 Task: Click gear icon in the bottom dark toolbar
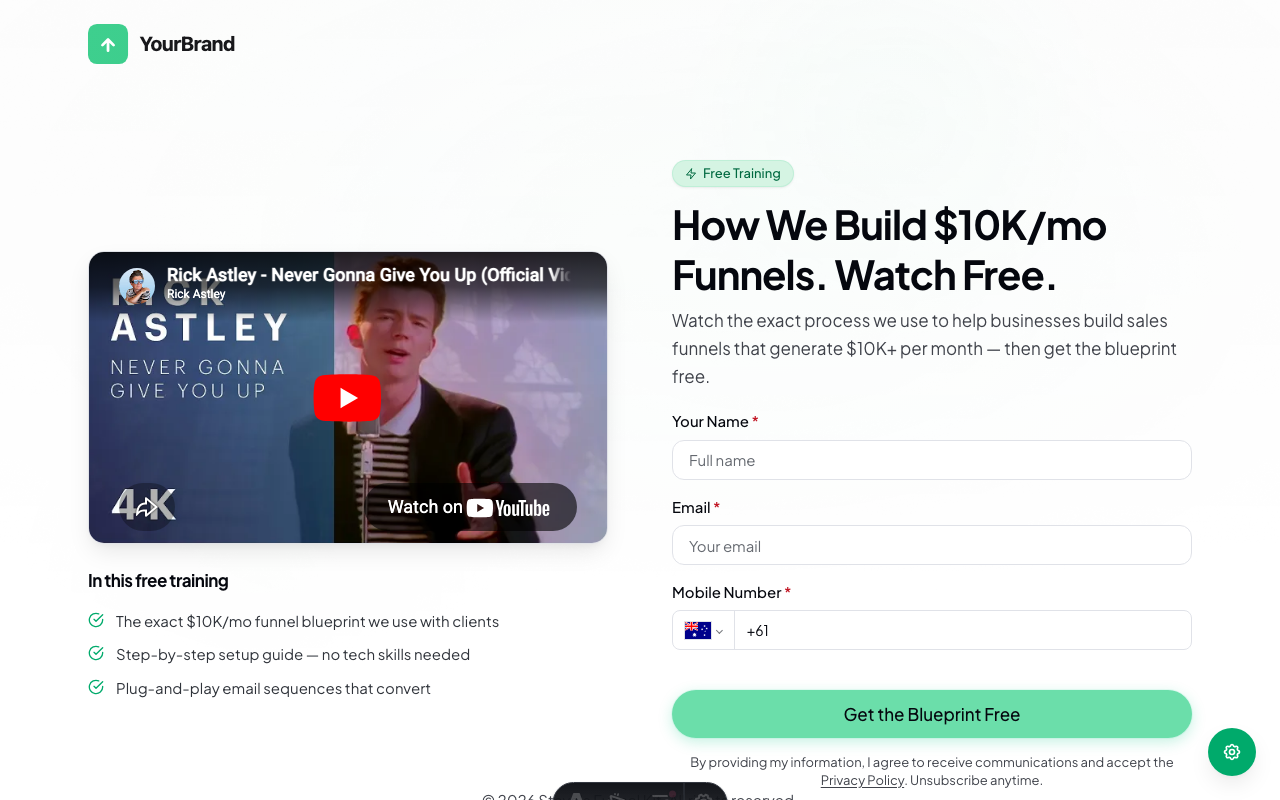pos(703,796)
